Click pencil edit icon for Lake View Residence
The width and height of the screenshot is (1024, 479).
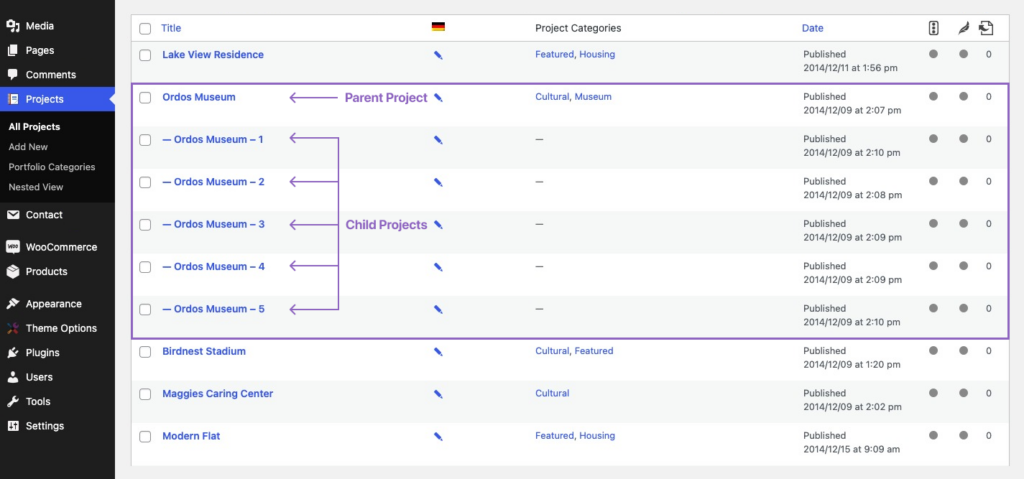pyautogui.click(x=438, y=56)
